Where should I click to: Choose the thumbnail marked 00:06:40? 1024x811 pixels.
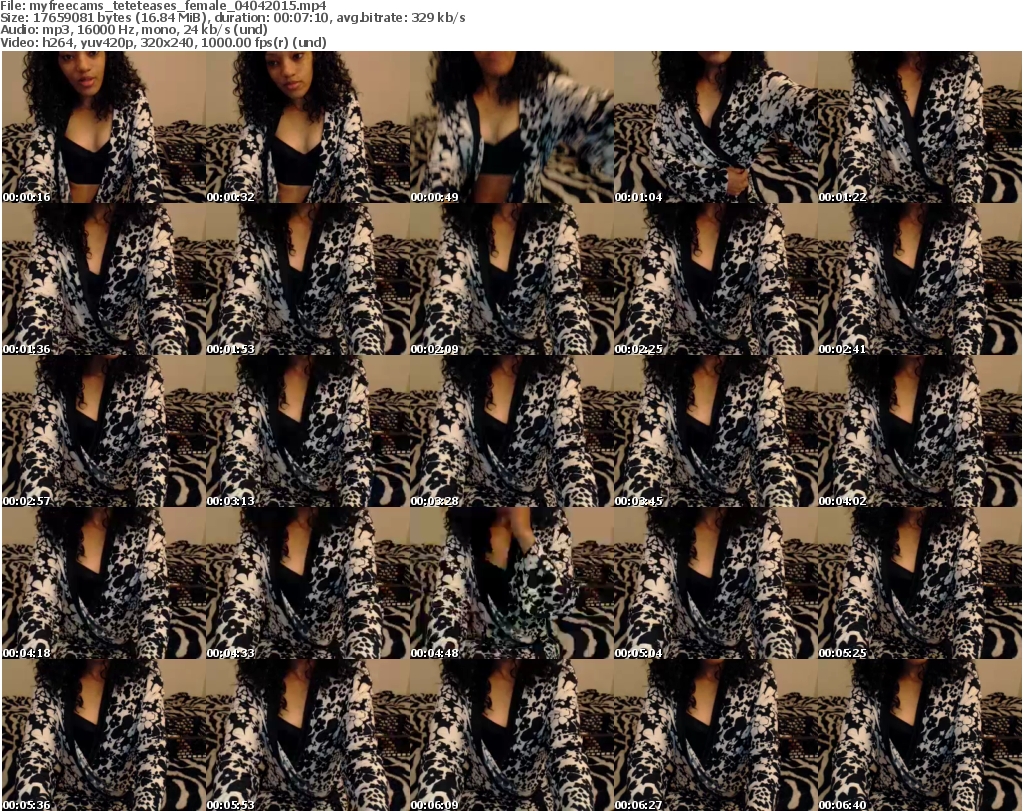pyautogui.click(x=920, y=735)
